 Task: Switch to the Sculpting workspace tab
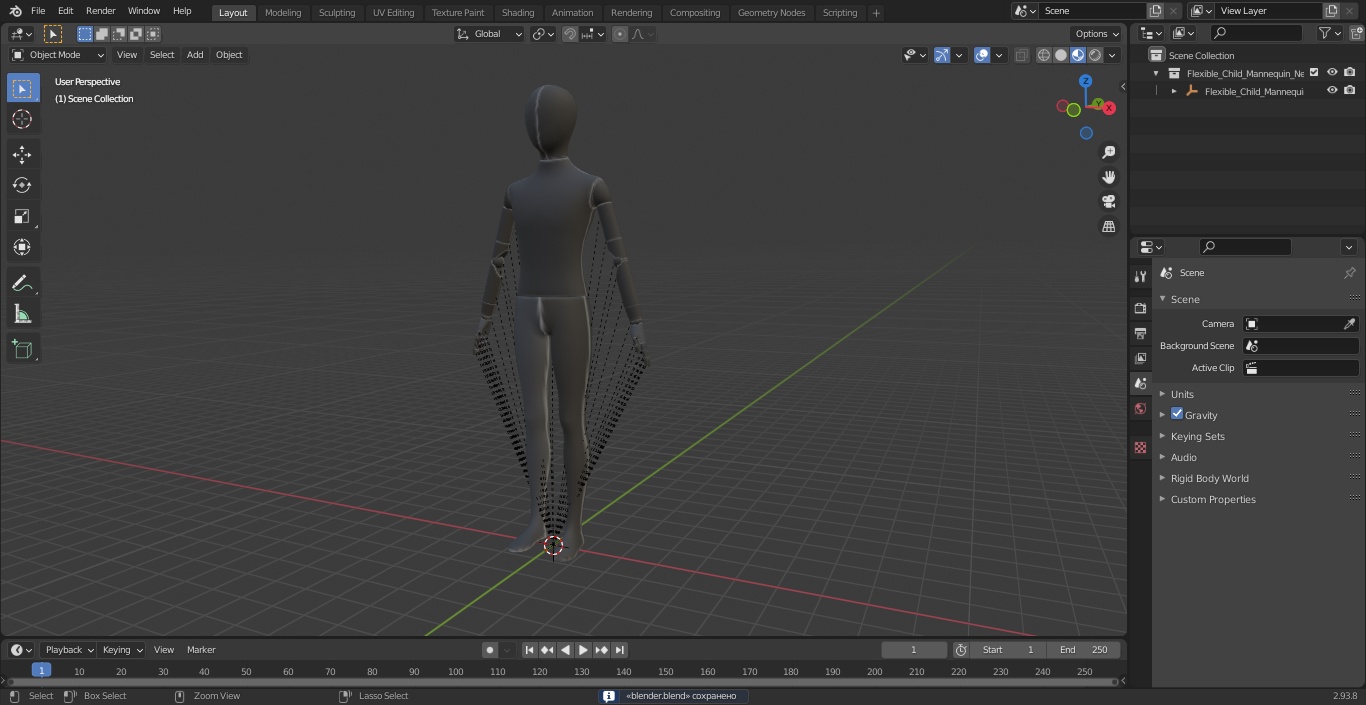[x=337, y=12]
